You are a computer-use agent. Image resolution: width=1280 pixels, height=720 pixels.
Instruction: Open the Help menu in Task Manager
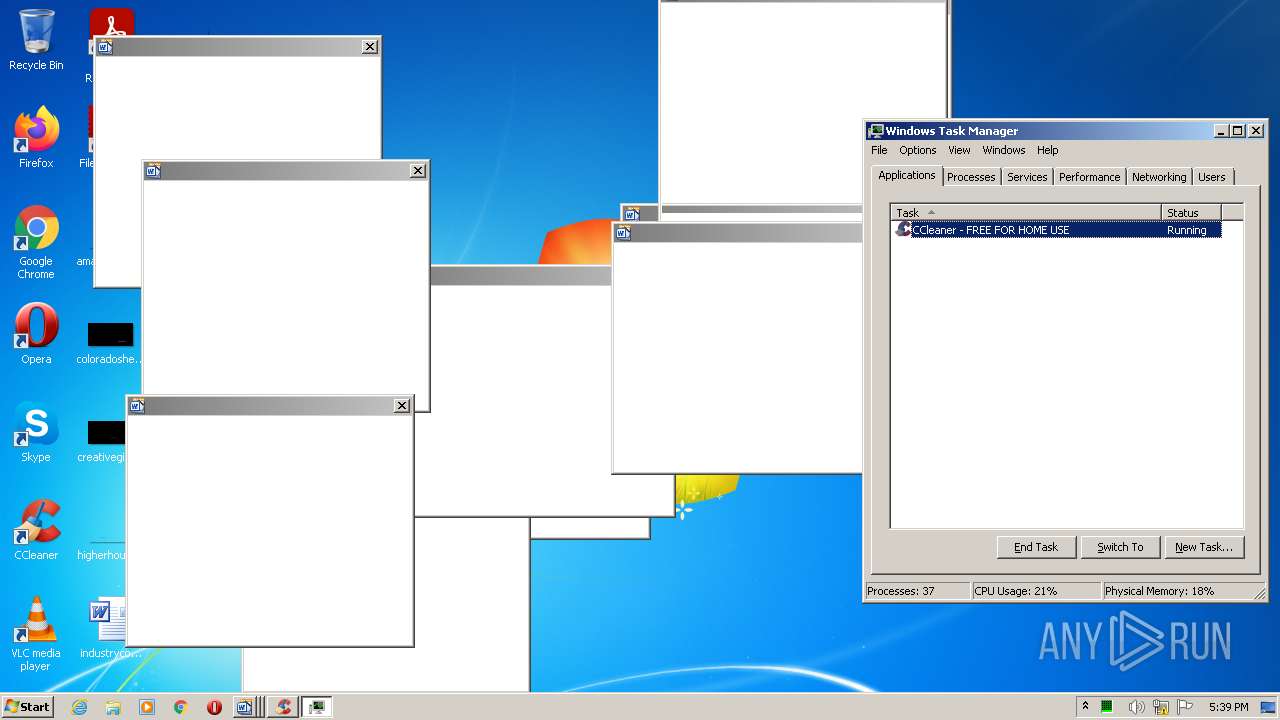click(x=1047, y=150)
